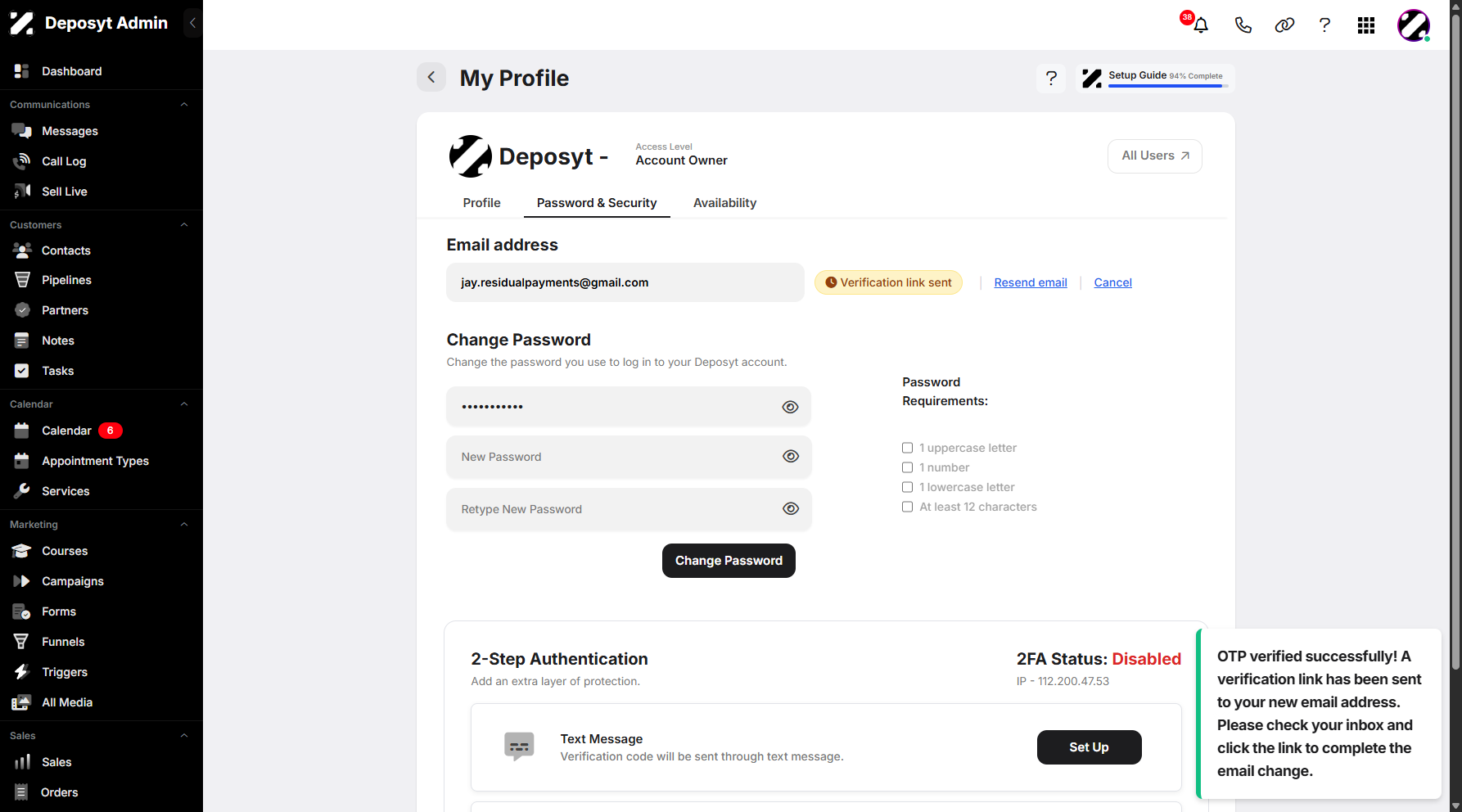Viewport: 1462px width, 812px height.
Task: Open the help question mark in top bar
Action: [1324, 25]
